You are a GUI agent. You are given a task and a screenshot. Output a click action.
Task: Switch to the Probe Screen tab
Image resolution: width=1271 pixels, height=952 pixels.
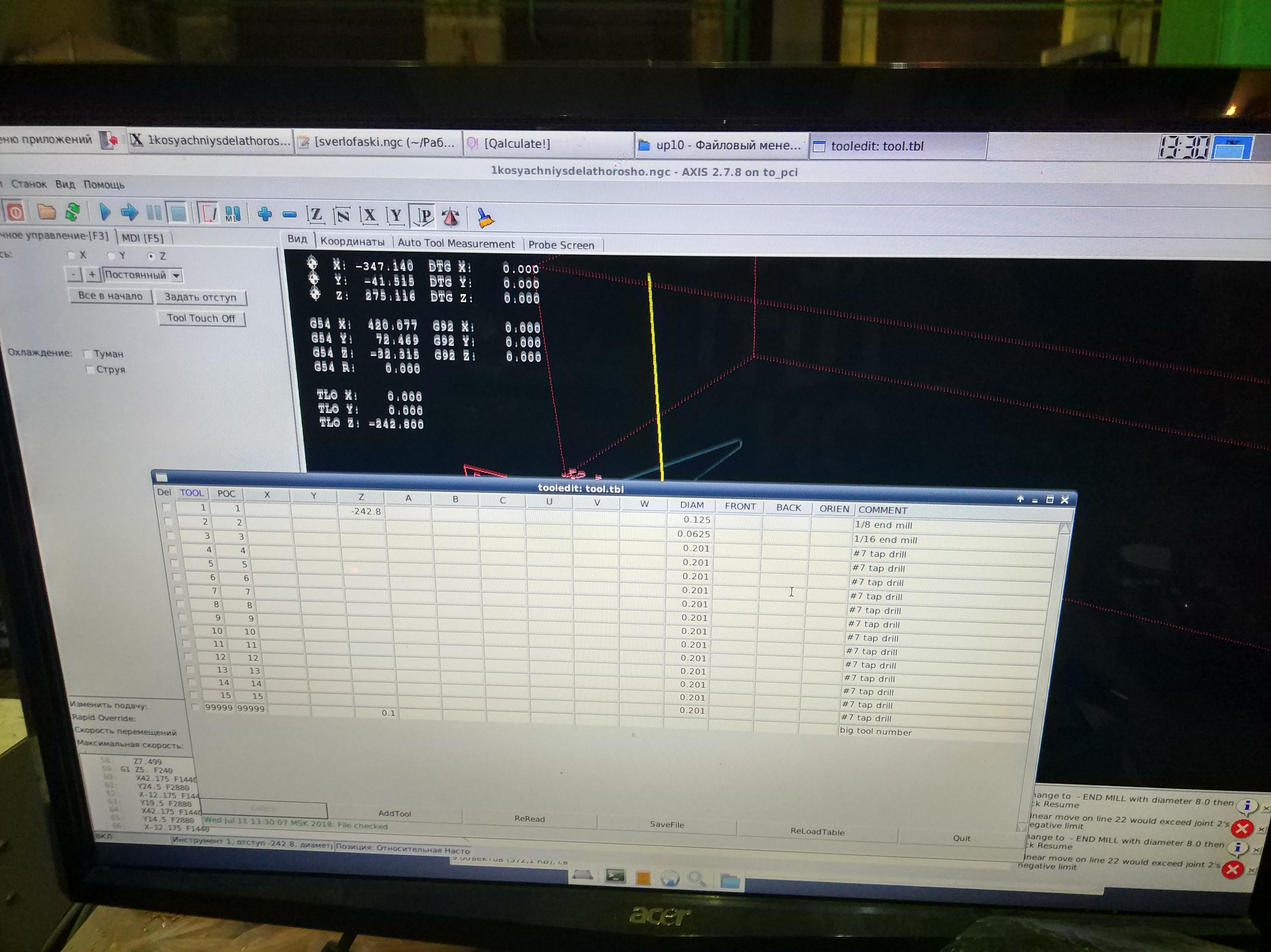click(561, 245)
